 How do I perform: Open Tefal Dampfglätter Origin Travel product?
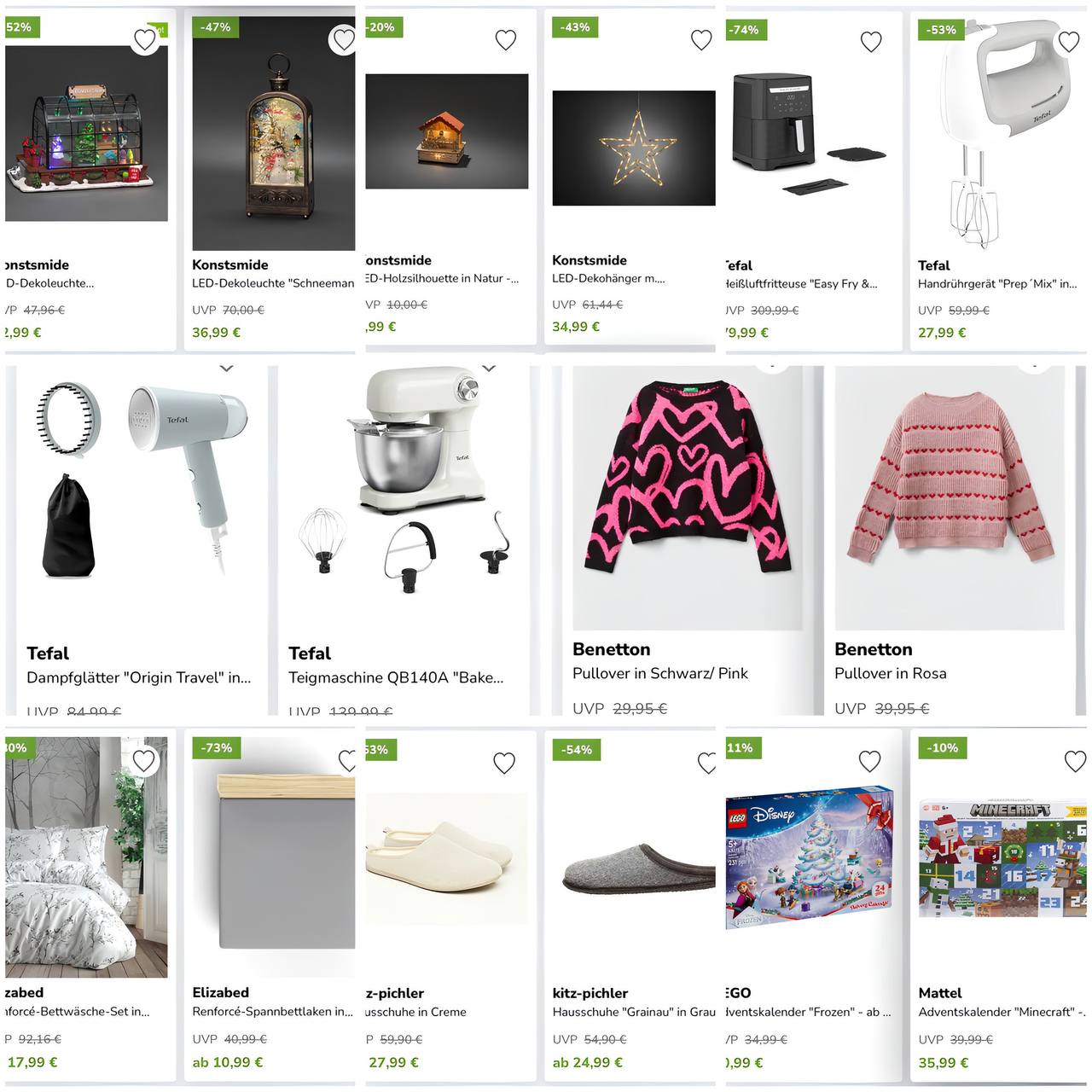[x=139, y=677]
